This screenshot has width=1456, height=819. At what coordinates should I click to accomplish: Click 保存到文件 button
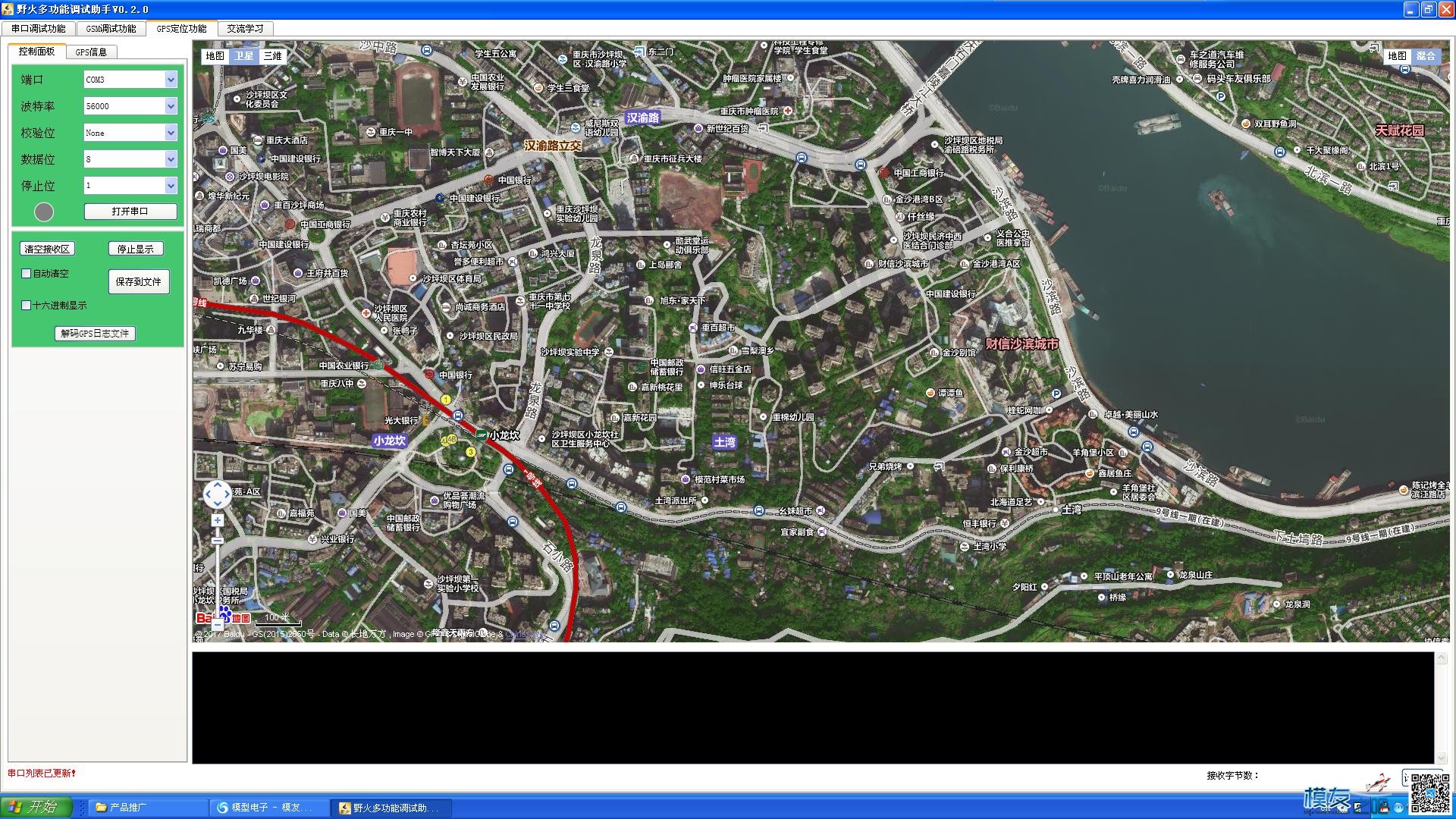139,281
